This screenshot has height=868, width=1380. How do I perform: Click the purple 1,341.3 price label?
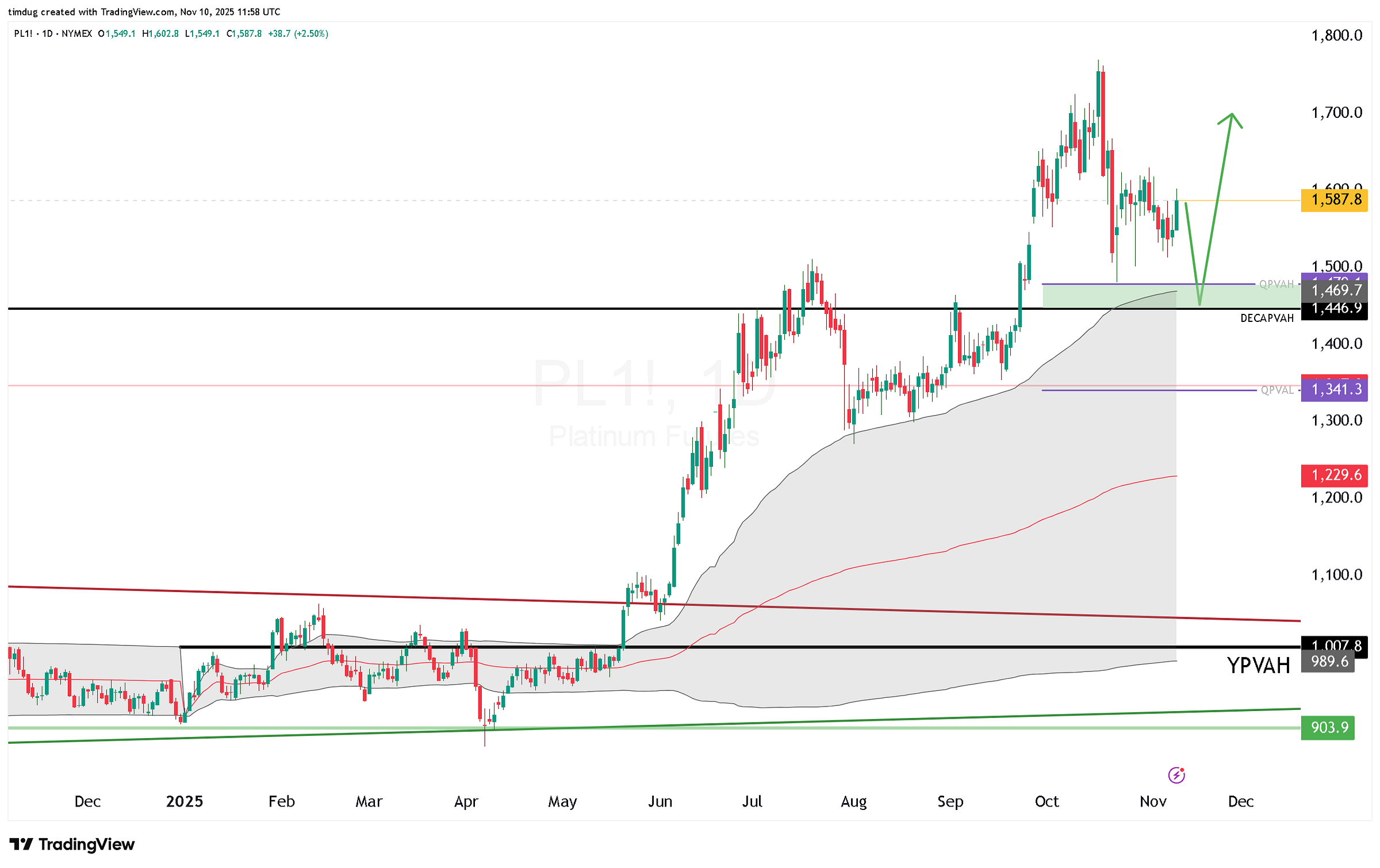pos(1333,389)
